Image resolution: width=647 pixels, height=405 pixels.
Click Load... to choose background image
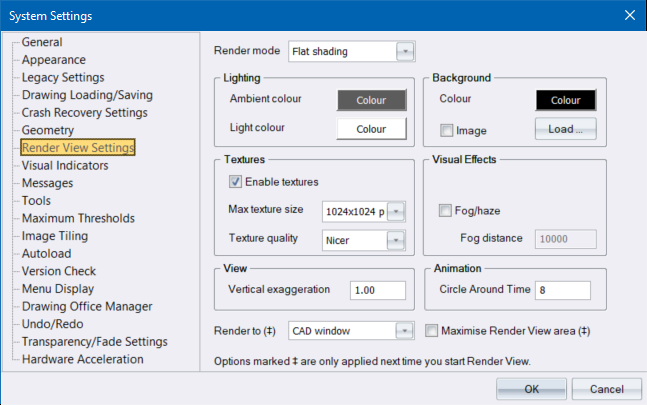click(566, 129)
